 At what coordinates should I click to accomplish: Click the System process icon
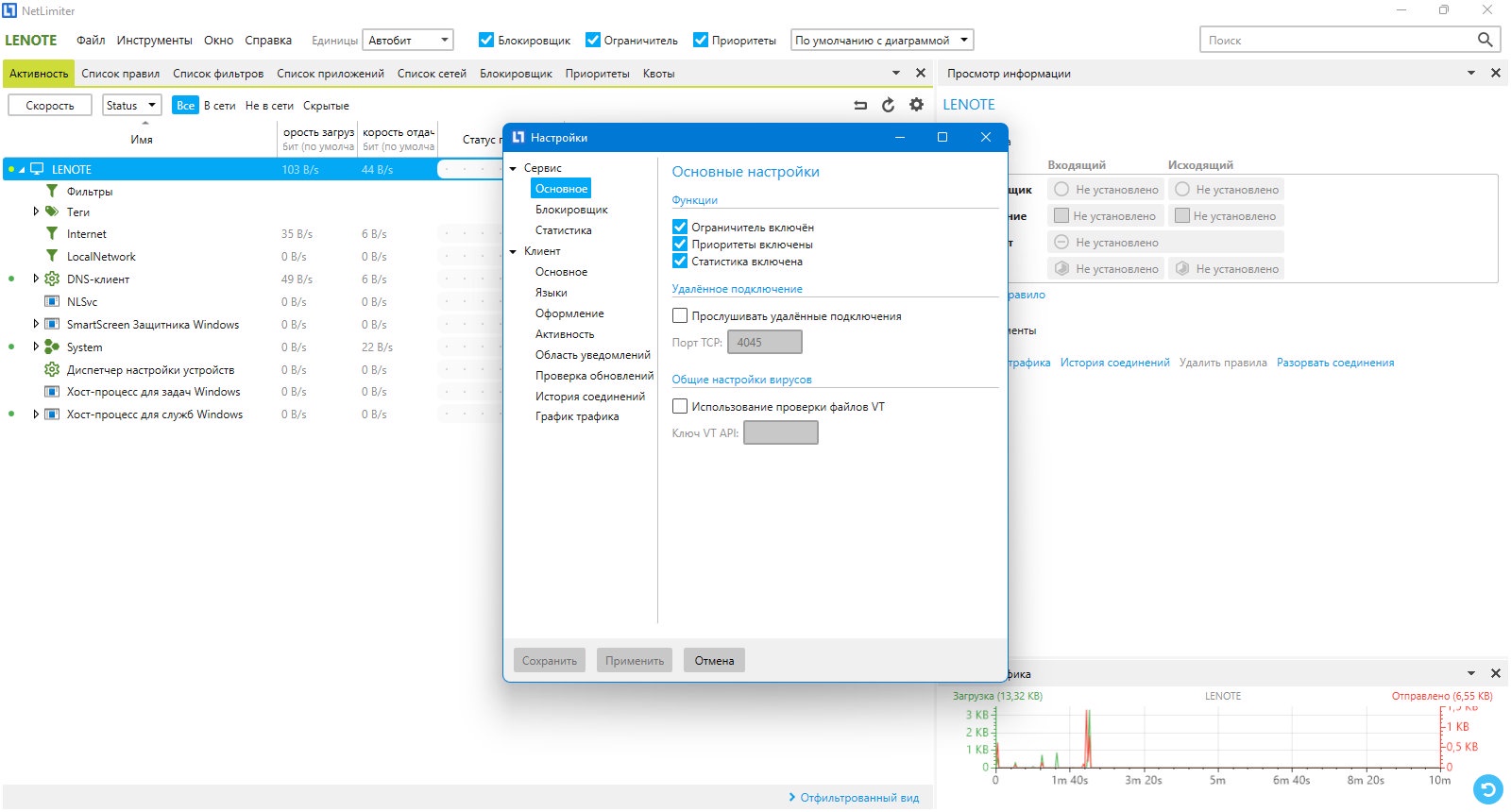tap(52, 347)
